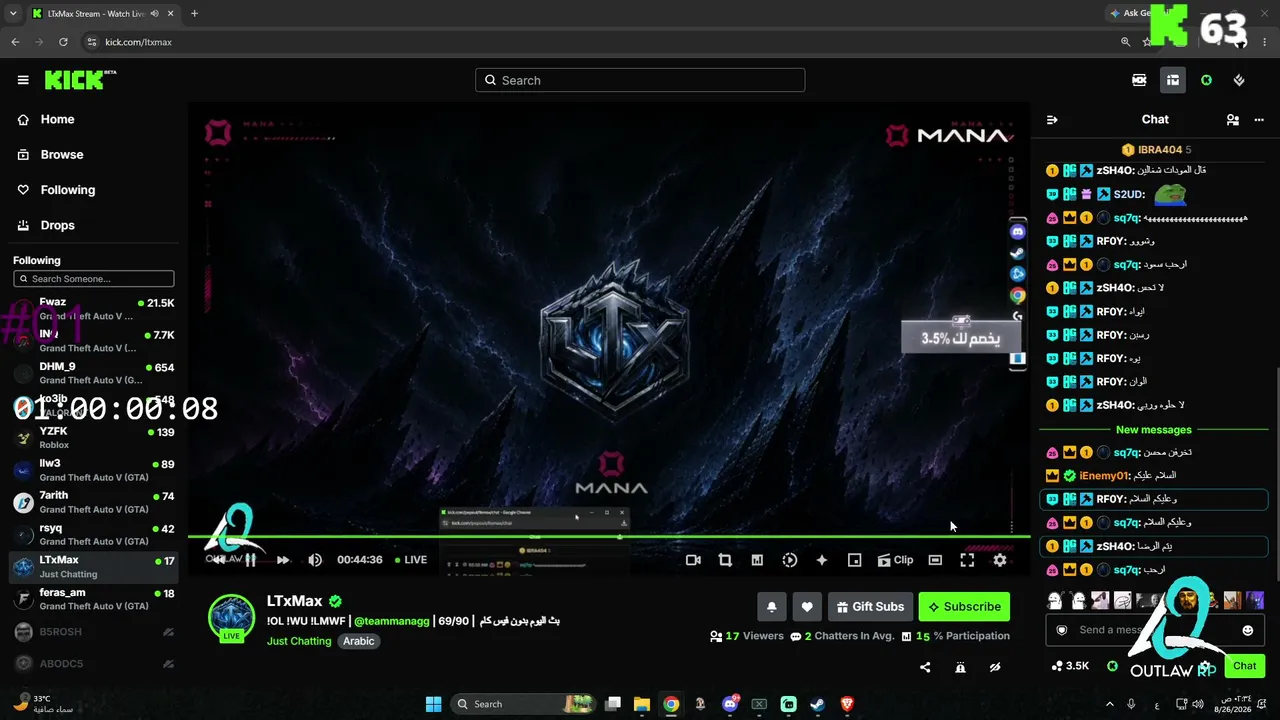Image resolution: width=1280 pixels, height=720 pixels.
Task: Open feras_am channel from following list
Action: tap(94, 599)
